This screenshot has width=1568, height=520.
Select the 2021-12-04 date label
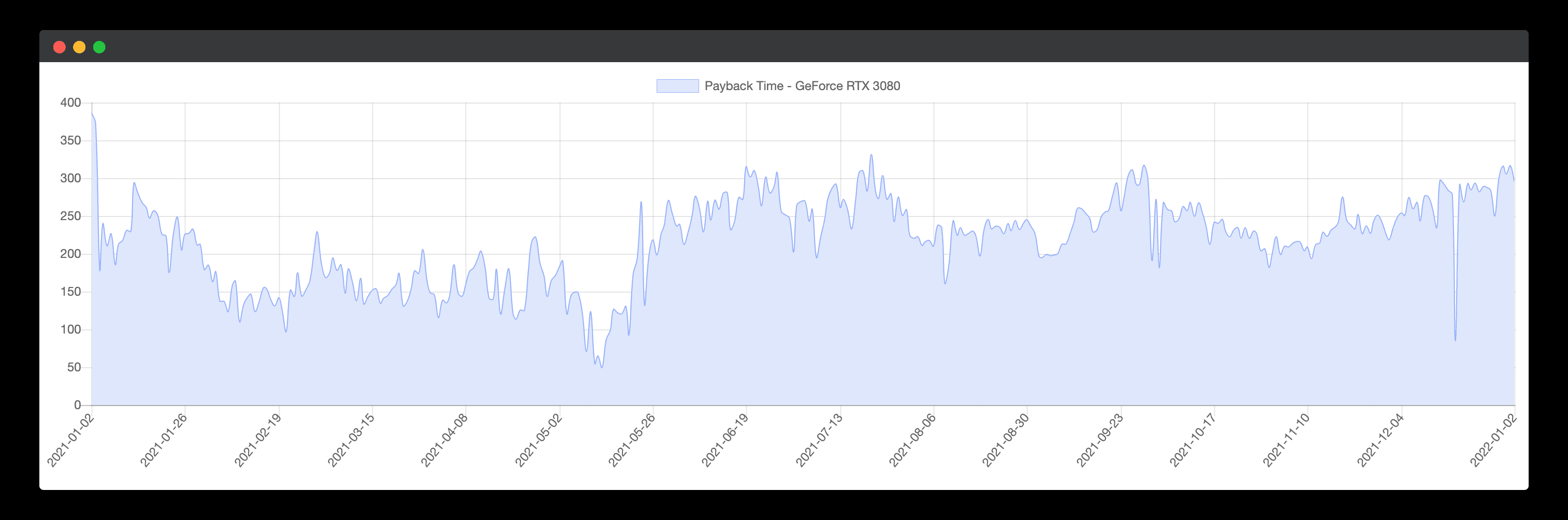(x=1381, y=440)
